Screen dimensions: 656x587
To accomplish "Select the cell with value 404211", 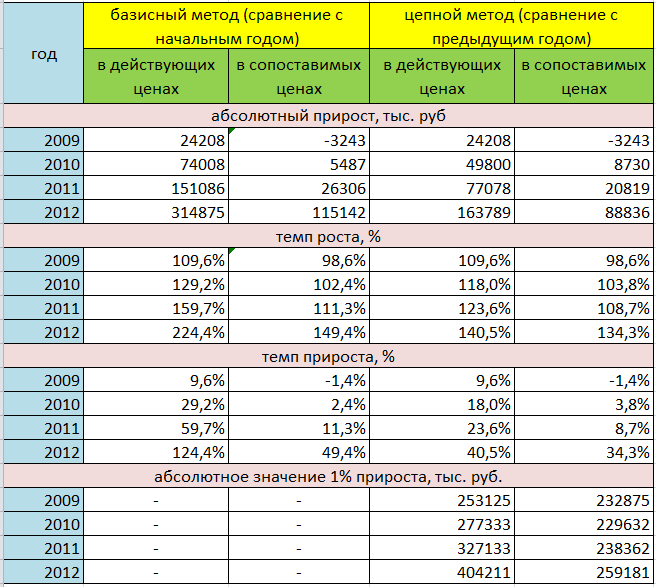I will [442, 572].
